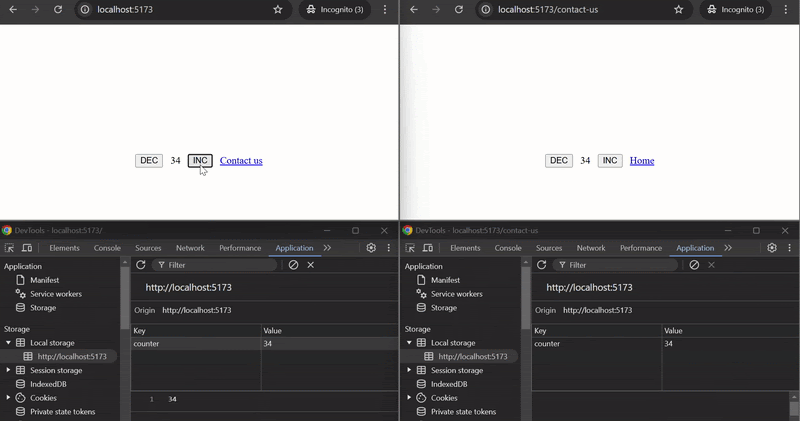Collapse Local storage tree in left DevTools
This screenshot has height=421, width=800.
coord(8,342)
